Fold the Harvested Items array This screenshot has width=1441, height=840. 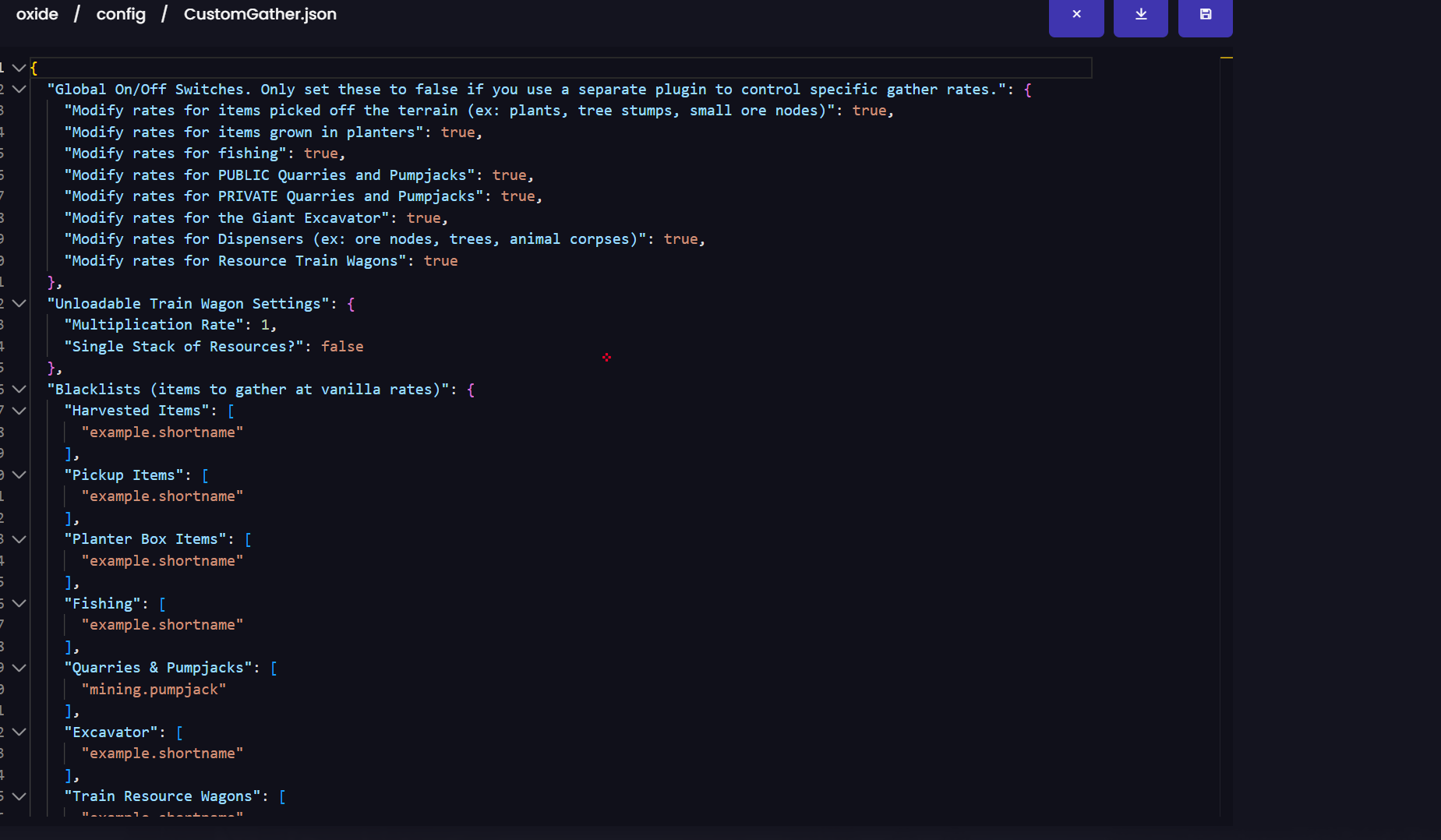click(x=19, y=411)
